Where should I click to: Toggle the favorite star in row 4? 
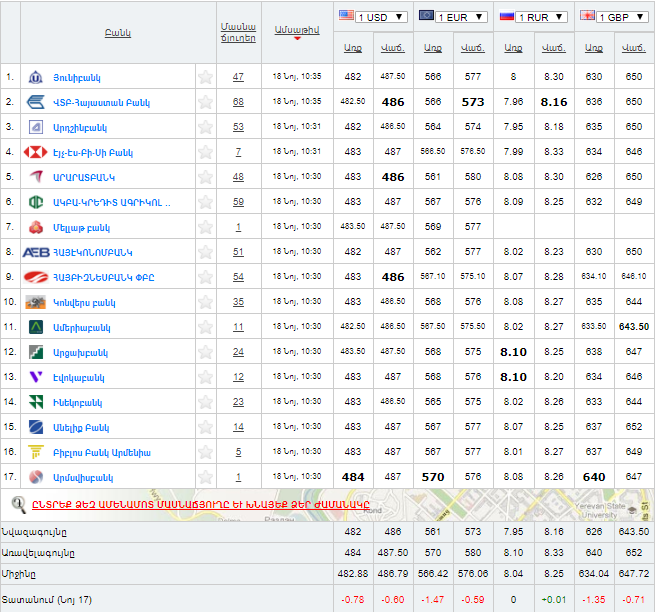206,152
